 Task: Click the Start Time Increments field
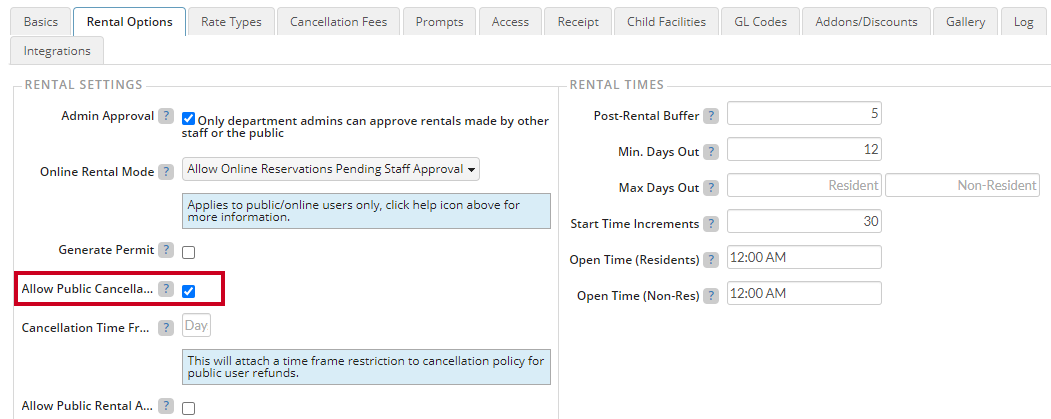(804, 222)
